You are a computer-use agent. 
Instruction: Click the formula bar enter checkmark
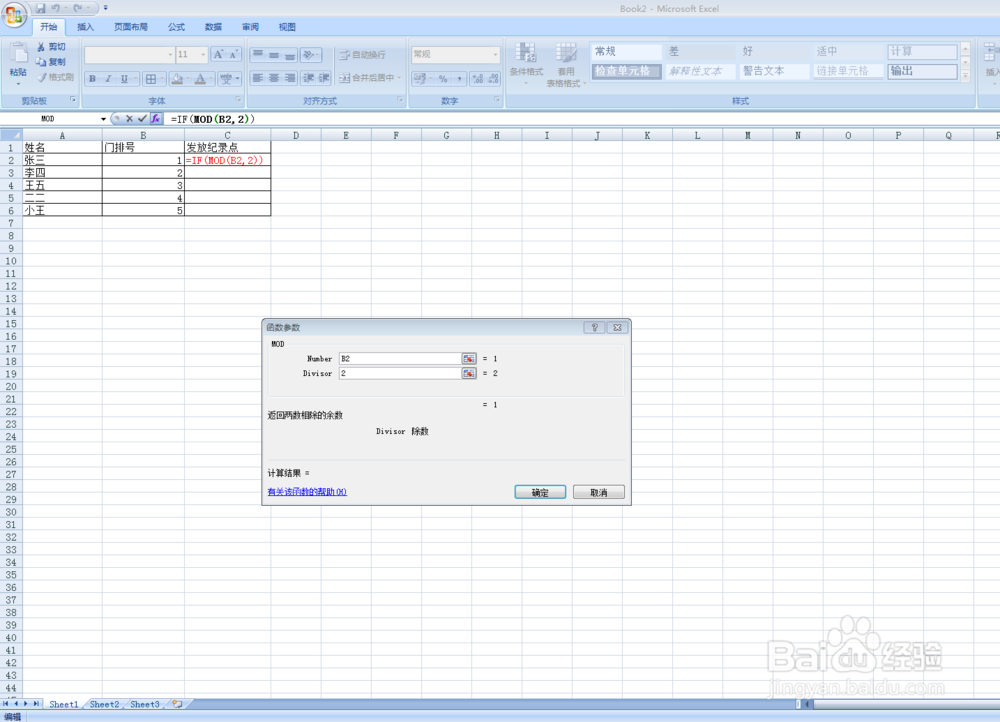[x=142, y=119]
